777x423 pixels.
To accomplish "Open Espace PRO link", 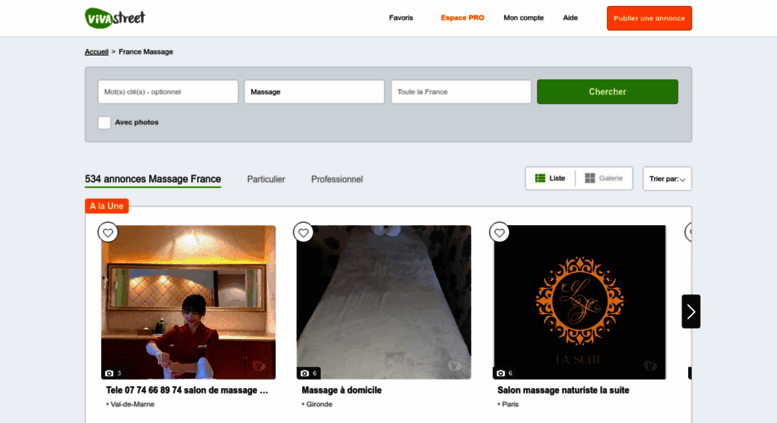I will click(462, 18).
